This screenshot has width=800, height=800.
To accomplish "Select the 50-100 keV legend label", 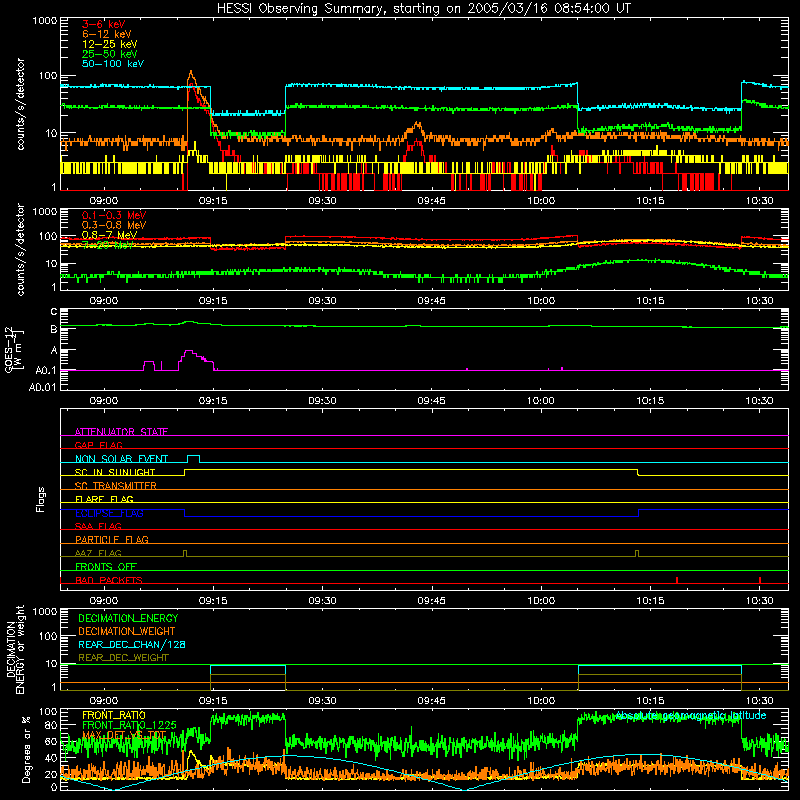I will [113, 64].
